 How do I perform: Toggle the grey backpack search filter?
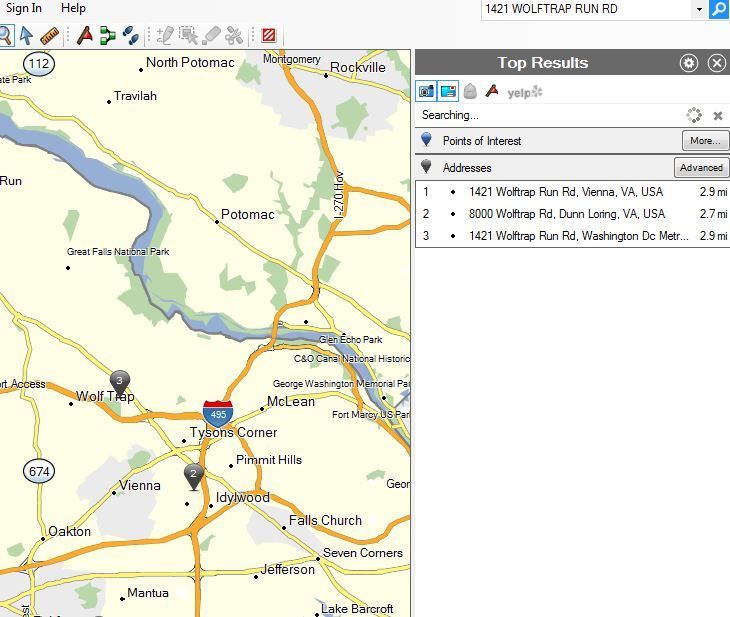(470, 91)
